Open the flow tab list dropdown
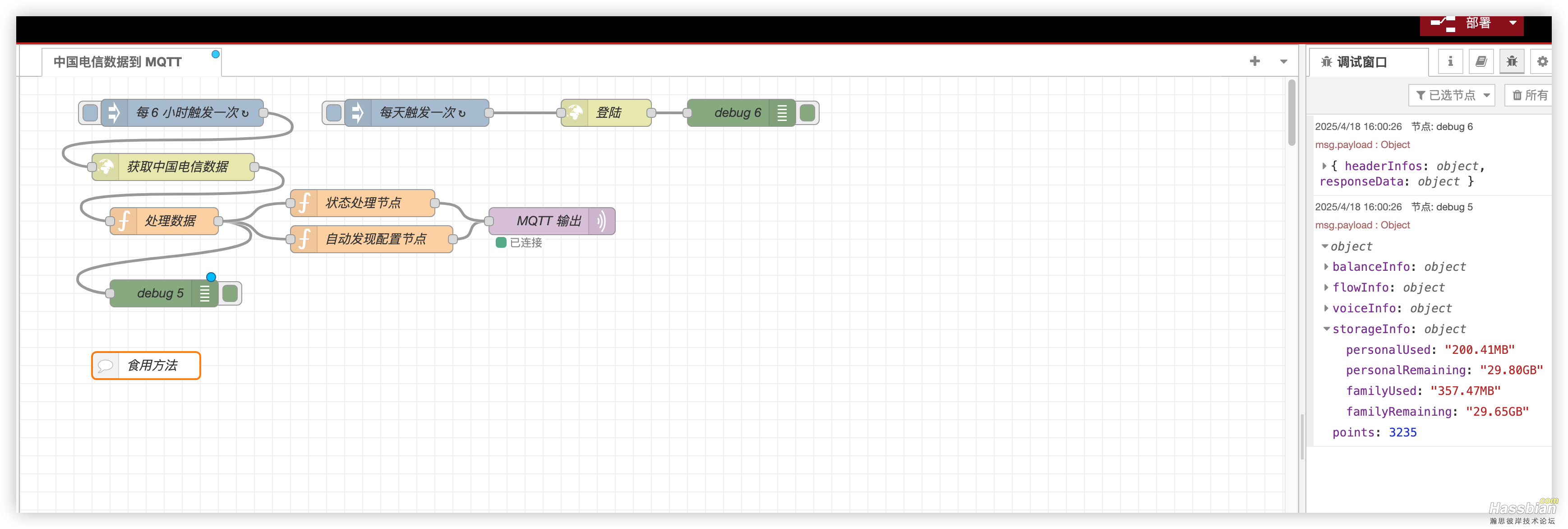The width and height of the screenshot is (1568, 529). click(x=1284, y=61)
